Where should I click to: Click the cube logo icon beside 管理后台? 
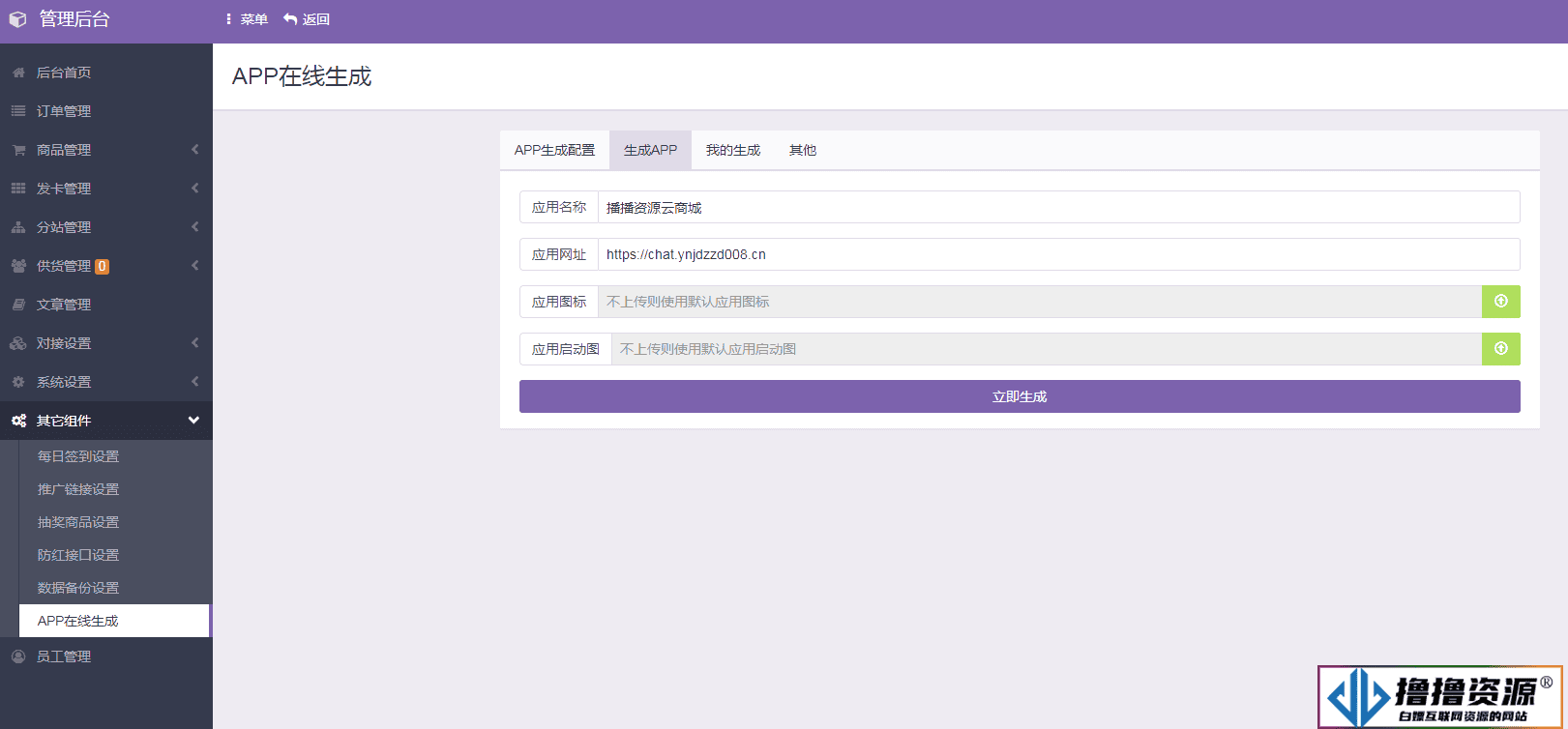(17, 19)
